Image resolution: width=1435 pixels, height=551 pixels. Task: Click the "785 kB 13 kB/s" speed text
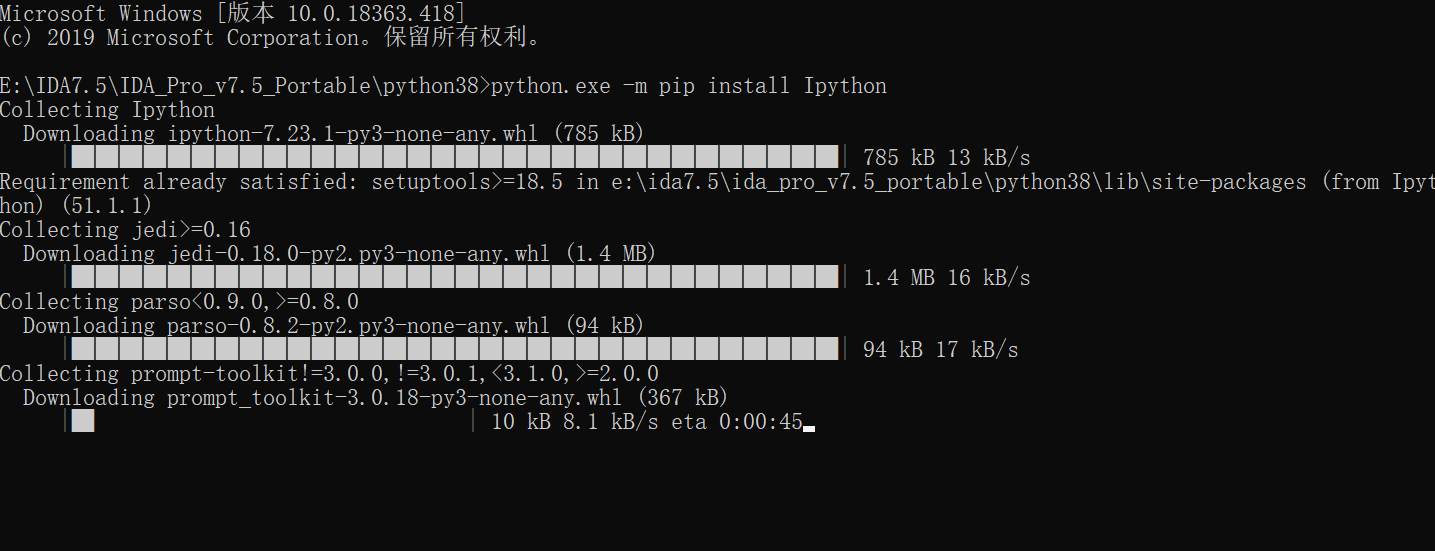click(x=946, y=158)
